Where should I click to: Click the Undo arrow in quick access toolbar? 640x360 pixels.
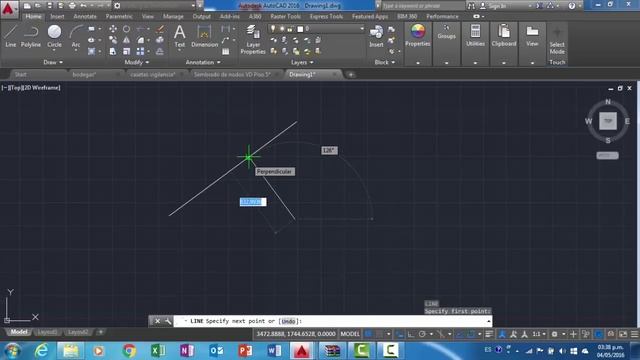tap(83, 6)
